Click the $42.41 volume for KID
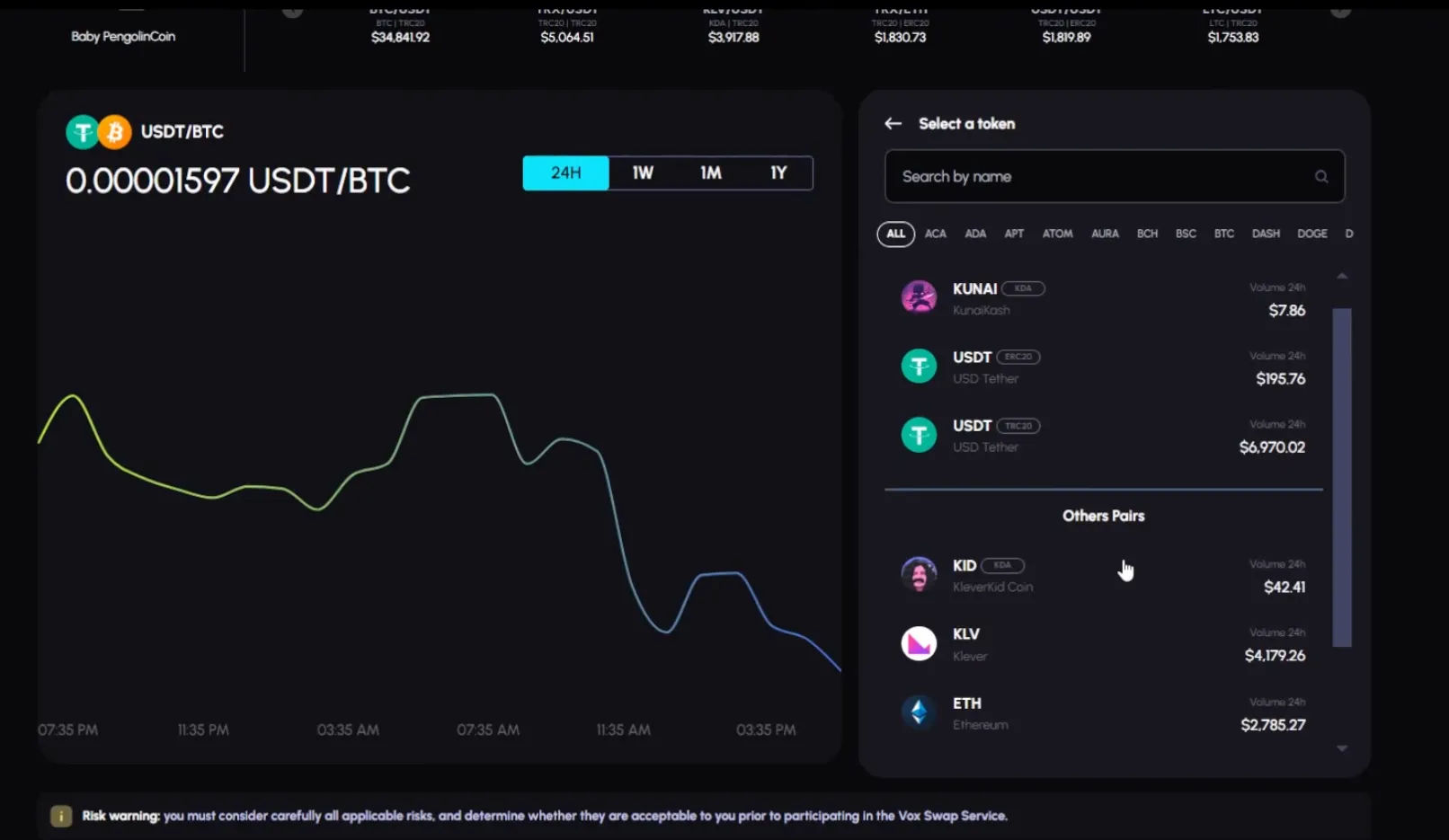The image size is (1449, 840). tap(1285, 588)
